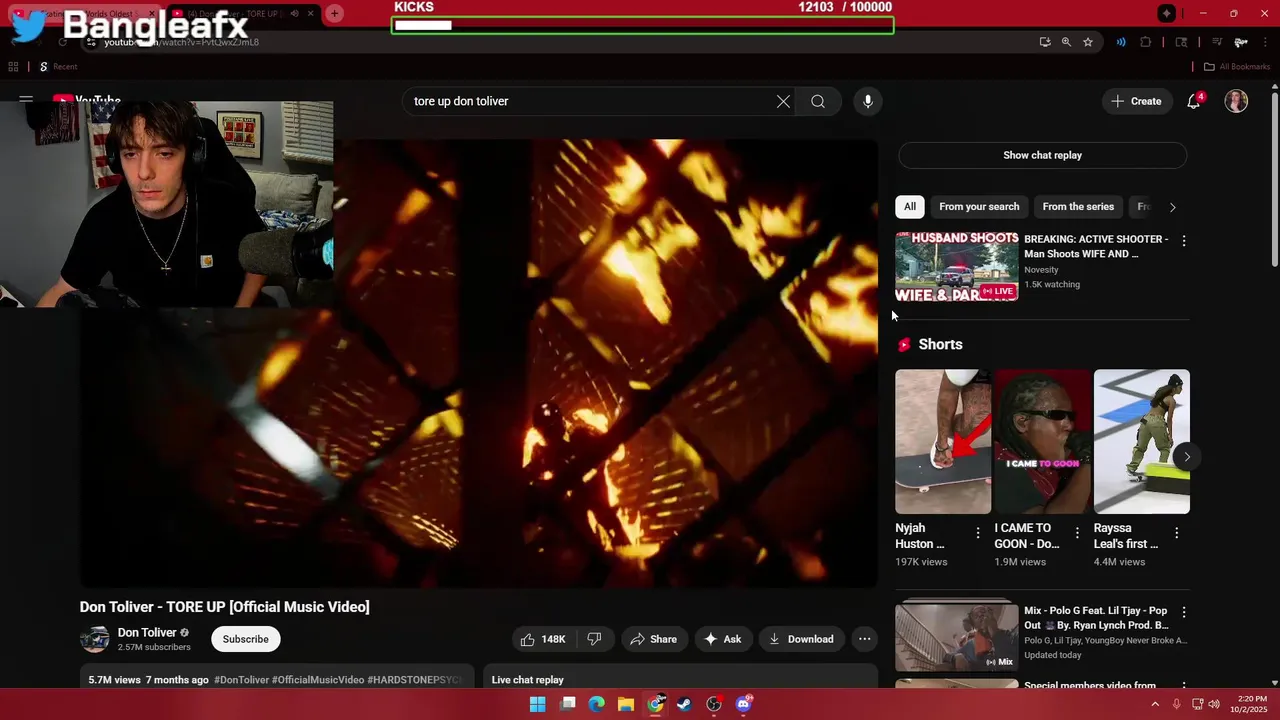The height and width of the screenshot is (720, 1280).
Task: Click the Mix - Polo G title
Action: click(x=1096, y=618)
